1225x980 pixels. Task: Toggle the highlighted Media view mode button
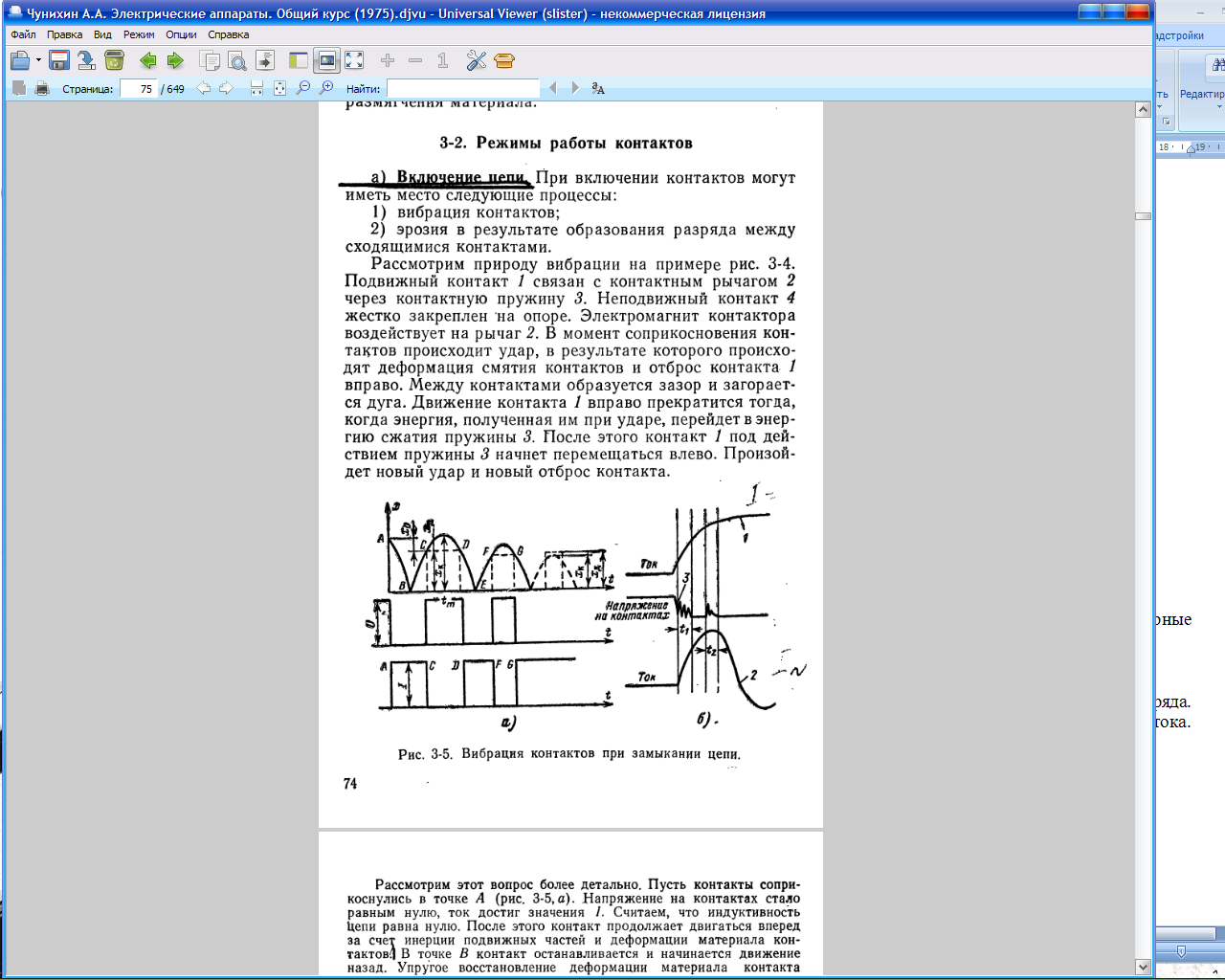click(x=326, y=60)
